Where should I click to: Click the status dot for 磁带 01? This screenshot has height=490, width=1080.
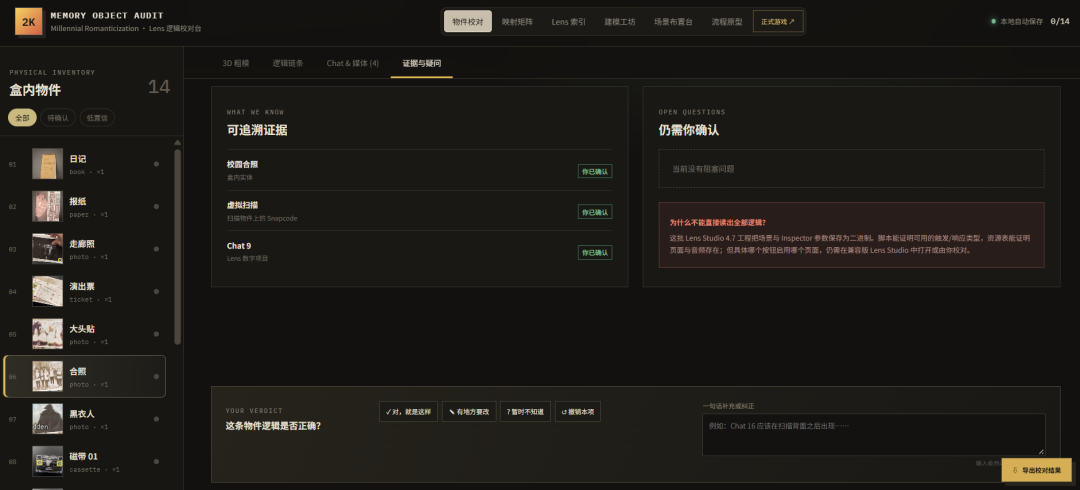tap(156, 462)
